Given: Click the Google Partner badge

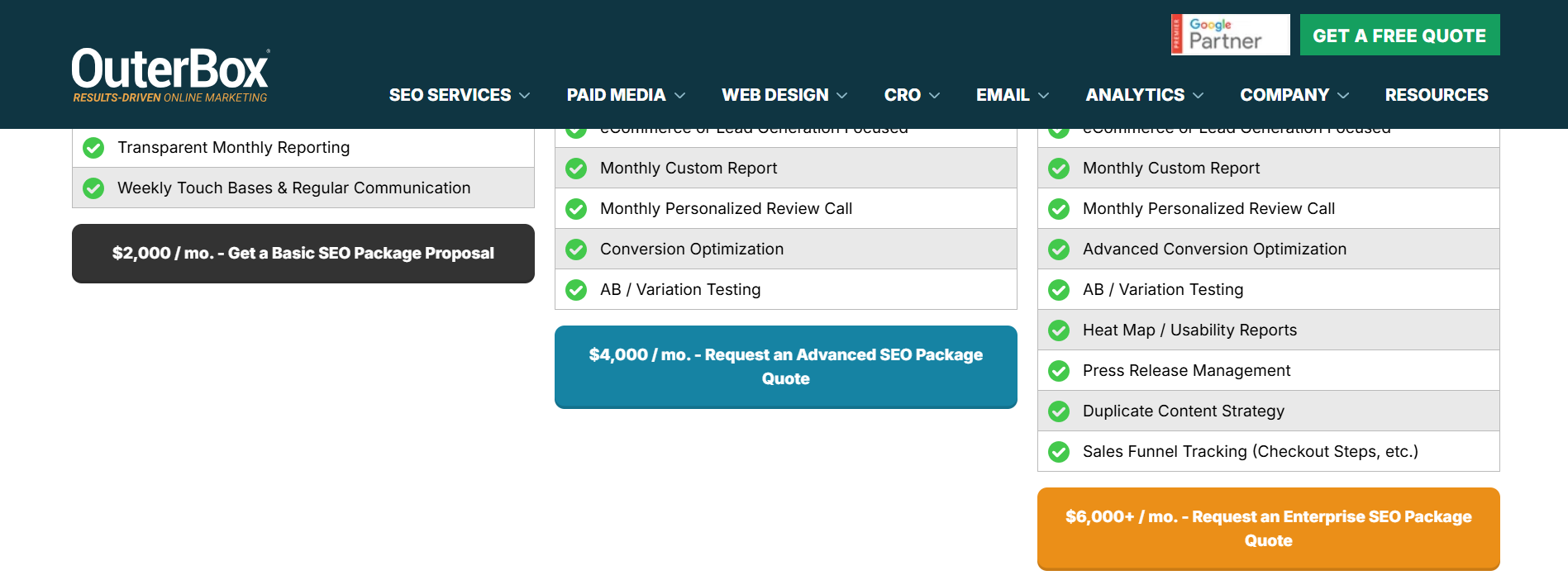Looking at the screenshot, I should [x=1230, y=35].
